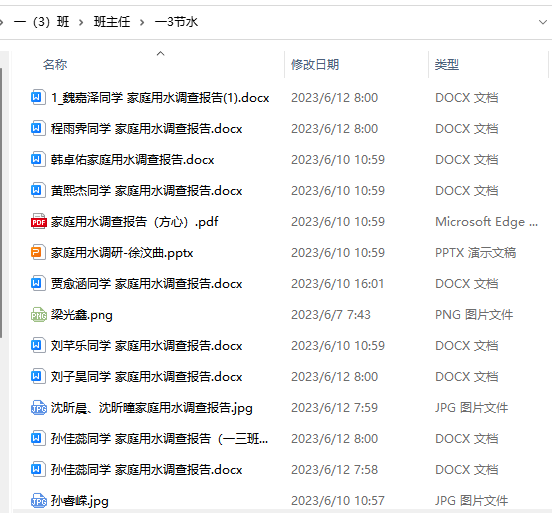Click the Word icon of 1_魏嘉泽同学 document
The image size is (552, 513).
[38, 97]
